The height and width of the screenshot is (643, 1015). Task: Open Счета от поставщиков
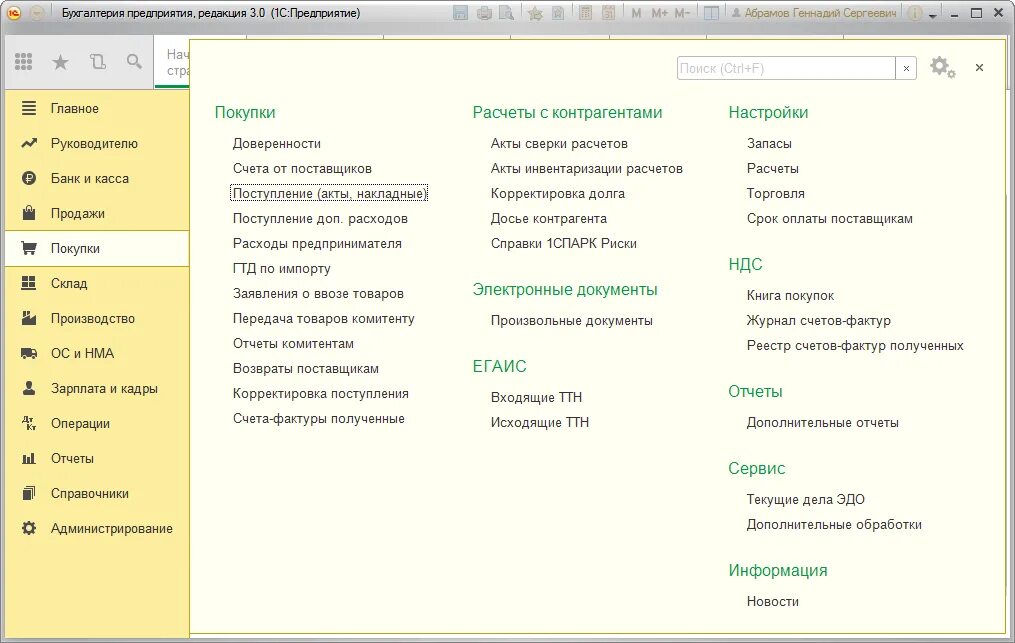click(302, 168)
